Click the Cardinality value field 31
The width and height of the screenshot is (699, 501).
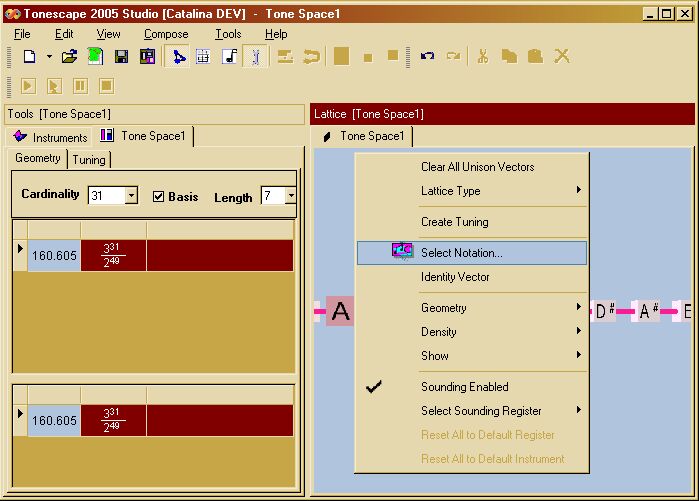pos(107,195)
